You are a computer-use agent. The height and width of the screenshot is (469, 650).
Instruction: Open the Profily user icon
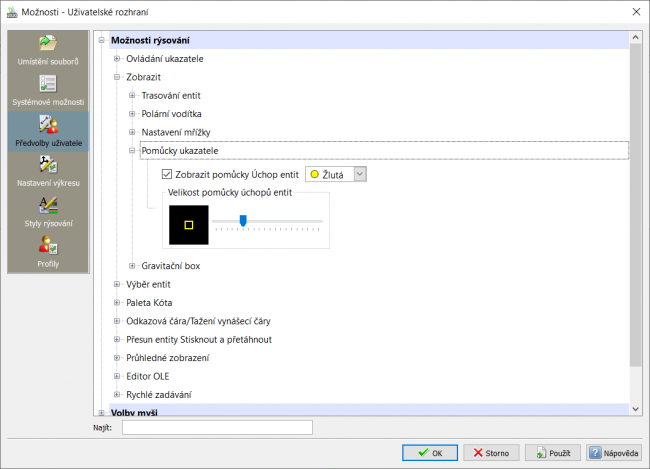(48, 245)
